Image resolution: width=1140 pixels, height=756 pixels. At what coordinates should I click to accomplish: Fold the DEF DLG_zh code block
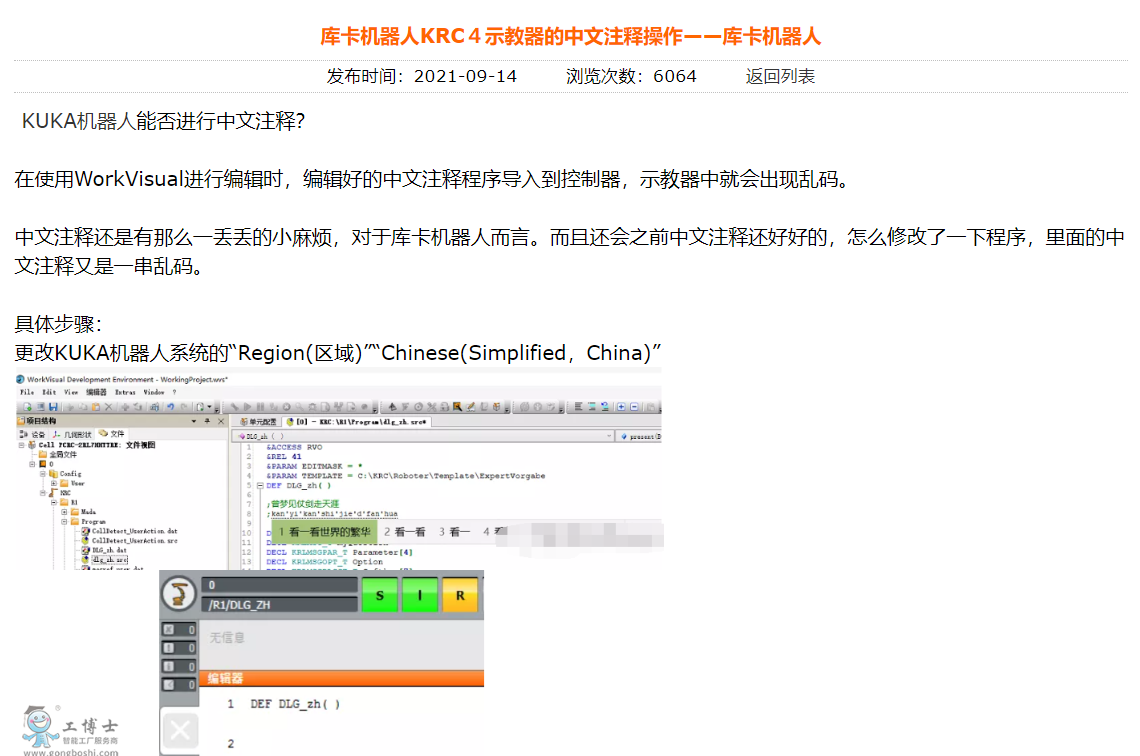(260, 486)
